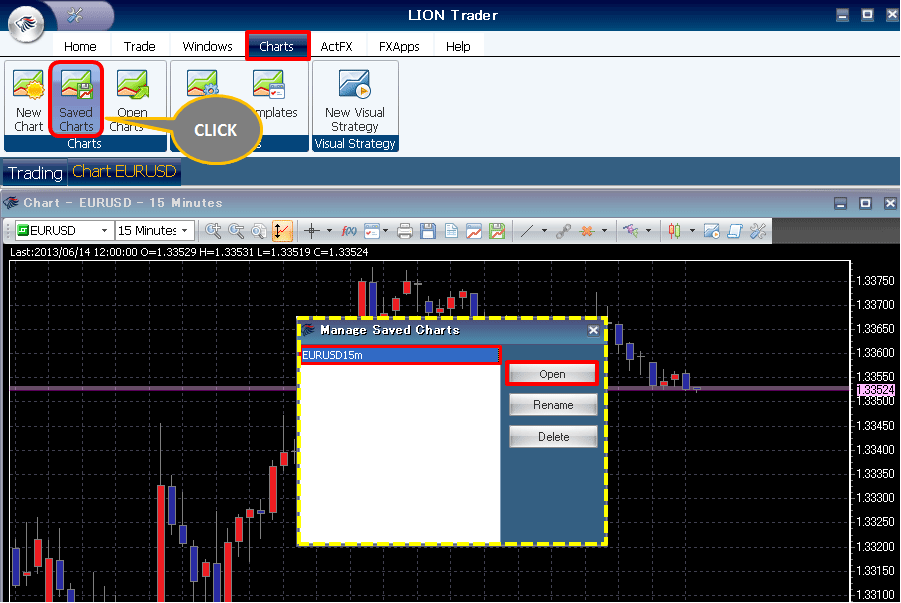Expand the template icon dropdown arrow

[386, 231]
